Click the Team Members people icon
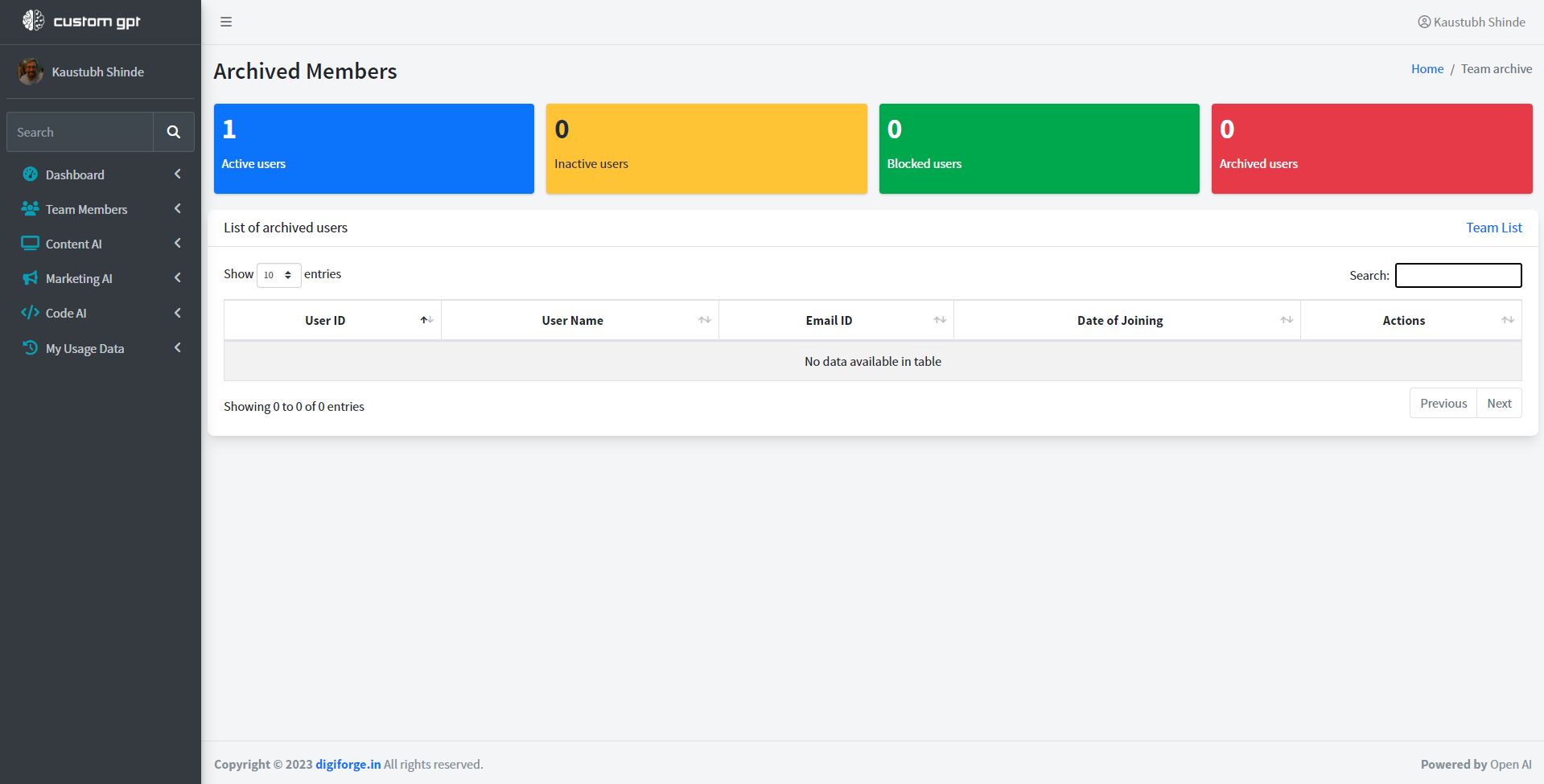Screen dimensions: 1544x784 (x=30, y=209)
